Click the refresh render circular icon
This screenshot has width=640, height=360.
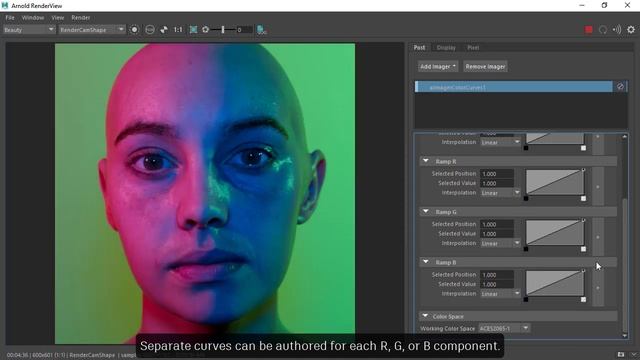click(603, 30)
